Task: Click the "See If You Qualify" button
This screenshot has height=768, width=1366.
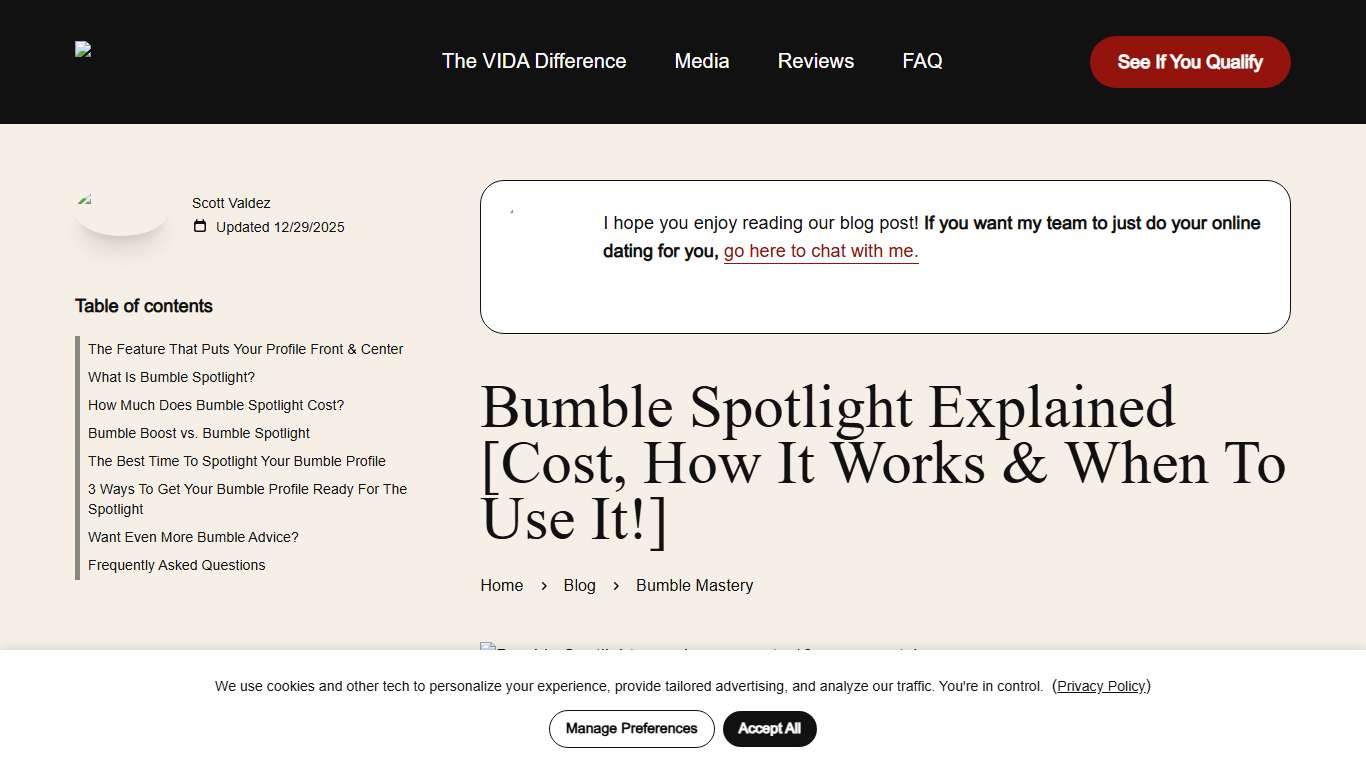Action: (x=1189, y=61)
